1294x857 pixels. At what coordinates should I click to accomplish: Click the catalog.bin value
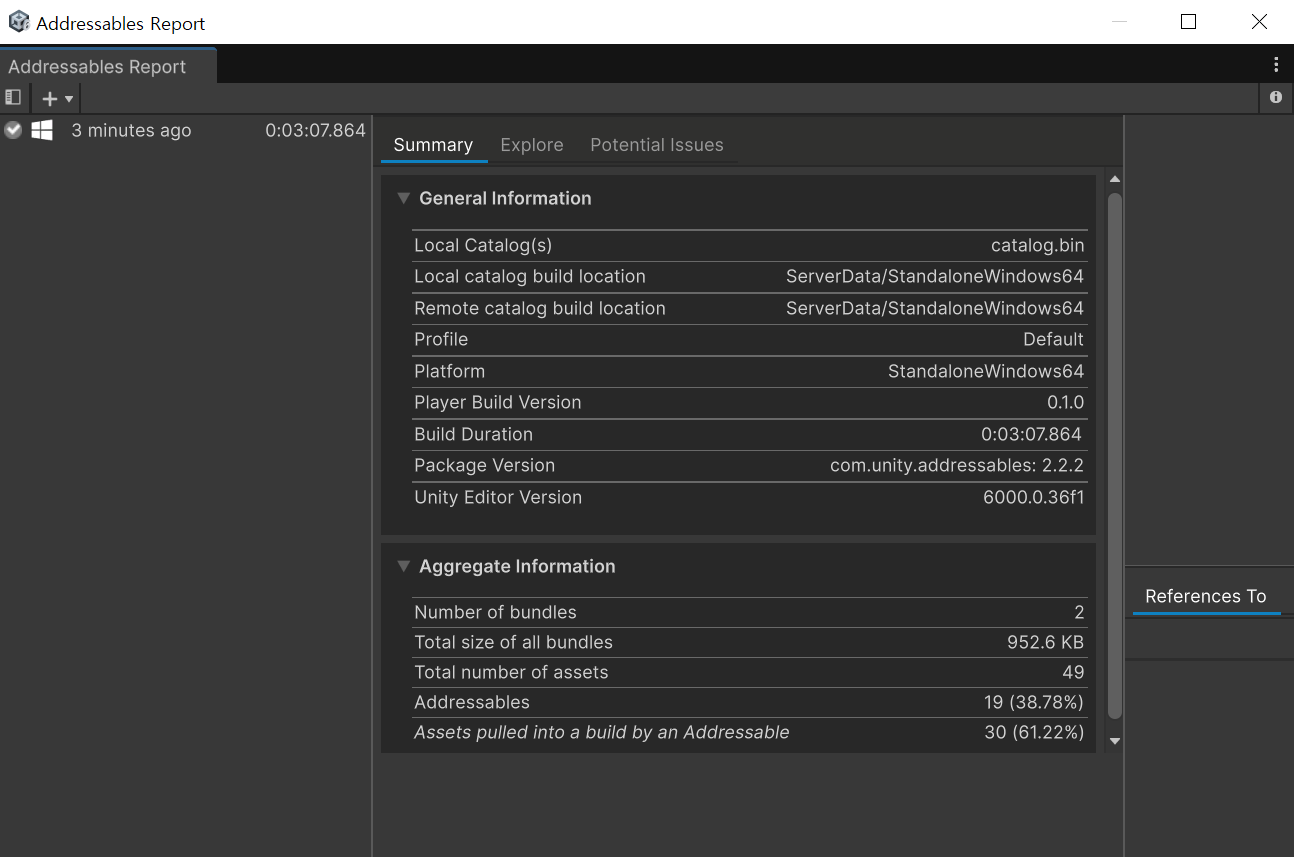(1037, 245)
